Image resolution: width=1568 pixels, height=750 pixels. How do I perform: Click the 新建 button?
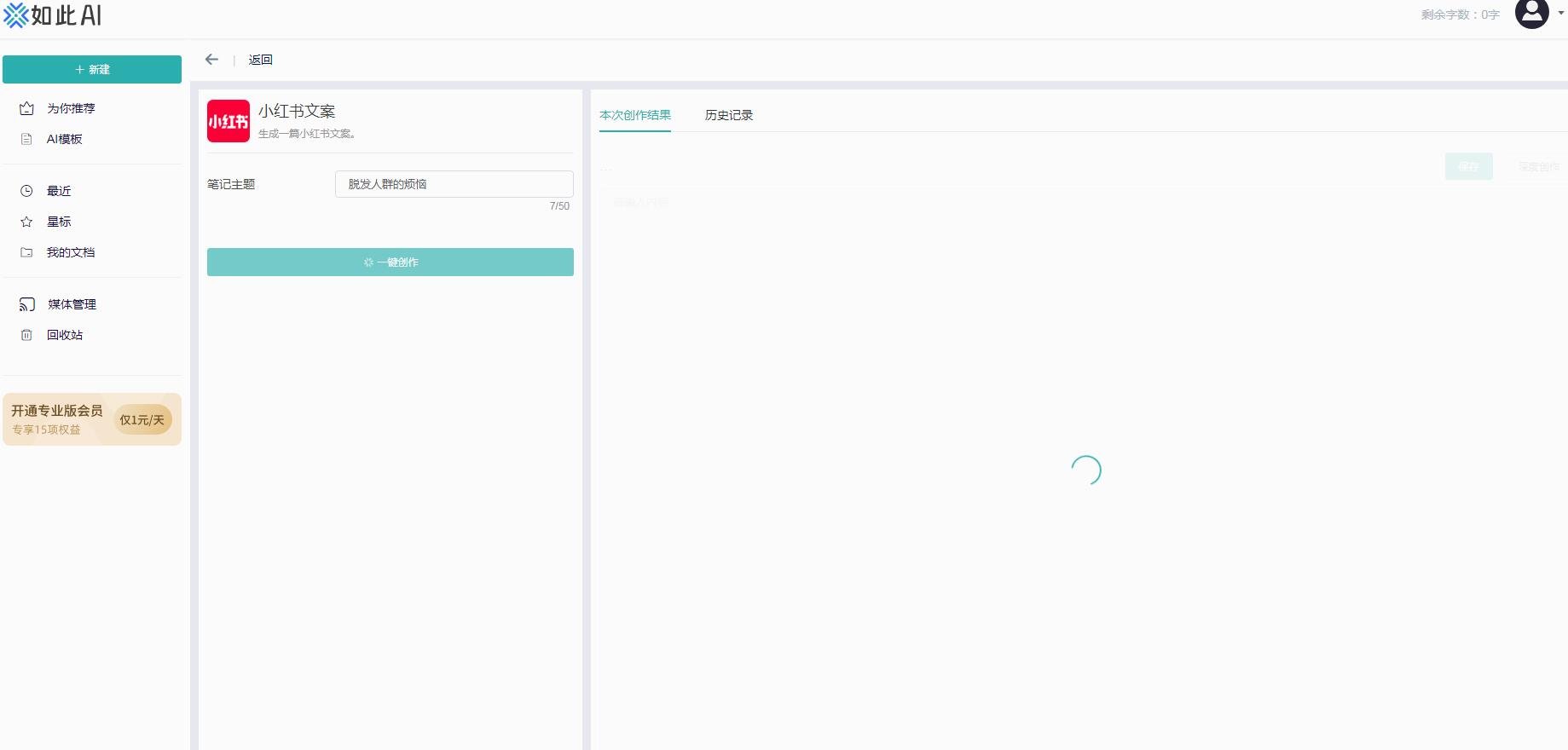click(x=92, y=70)
